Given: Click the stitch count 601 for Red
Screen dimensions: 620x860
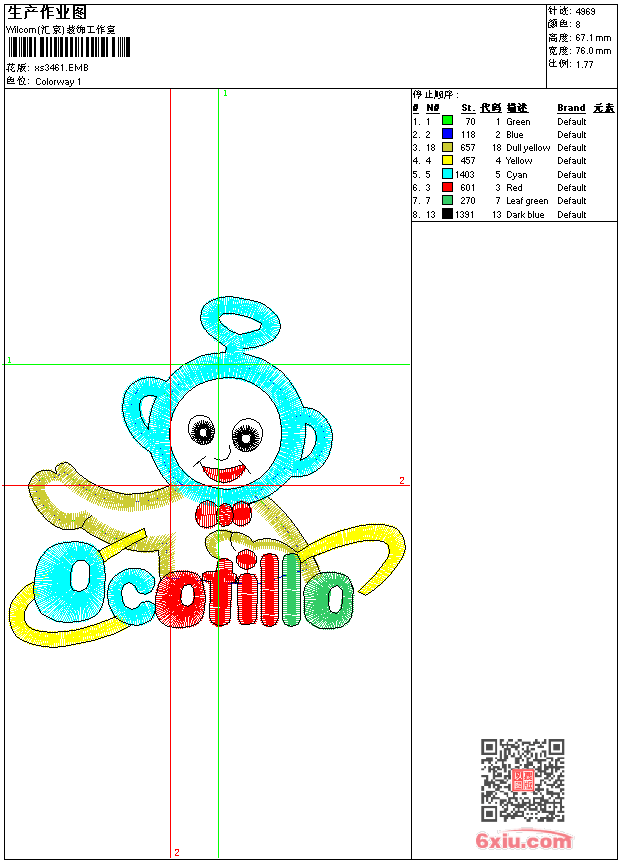Looking at the screenshot, I should [467, 188].
